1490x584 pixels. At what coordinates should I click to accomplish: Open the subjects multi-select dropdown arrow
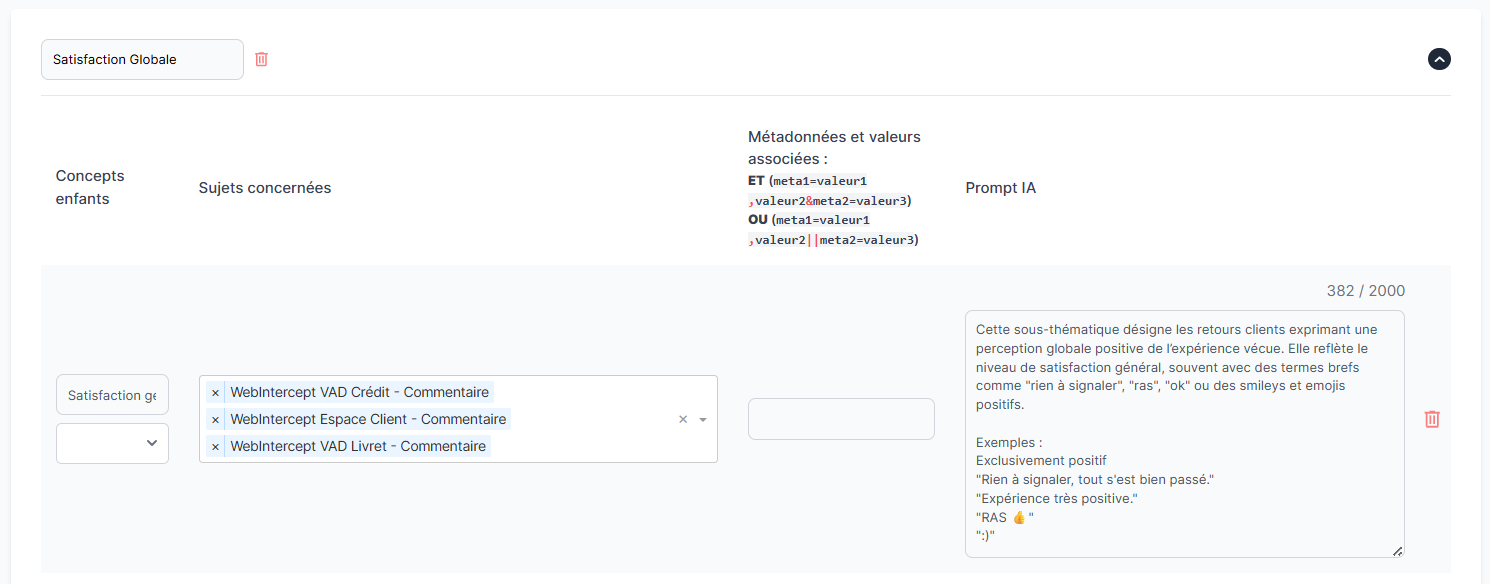[703, 420]
